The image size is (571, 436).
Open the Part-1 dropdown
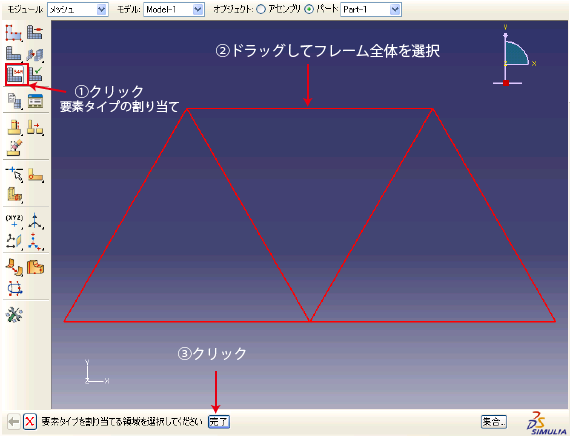tap(371, 9)
